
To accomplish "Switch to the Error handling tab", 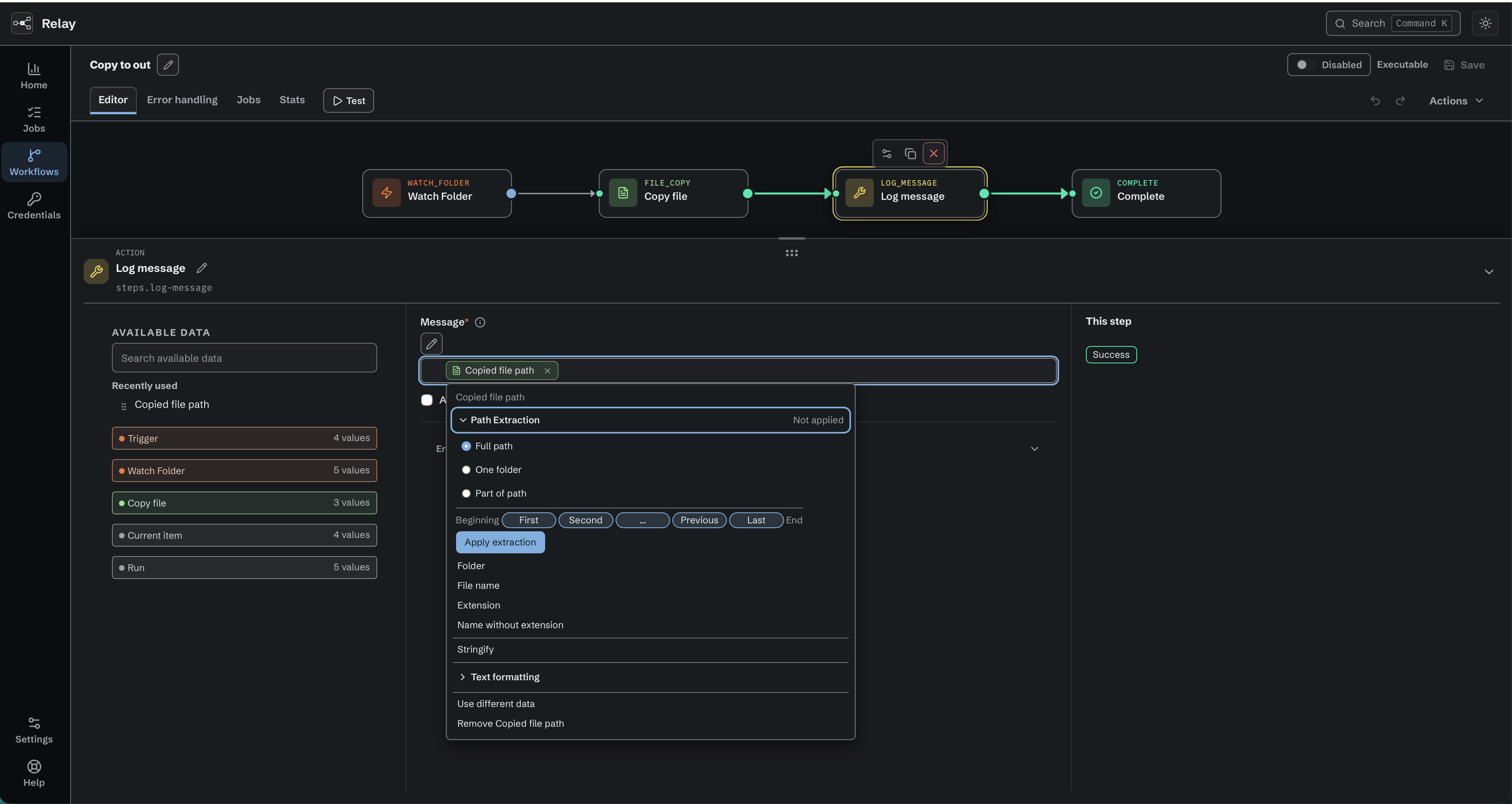I will (182, 100).
